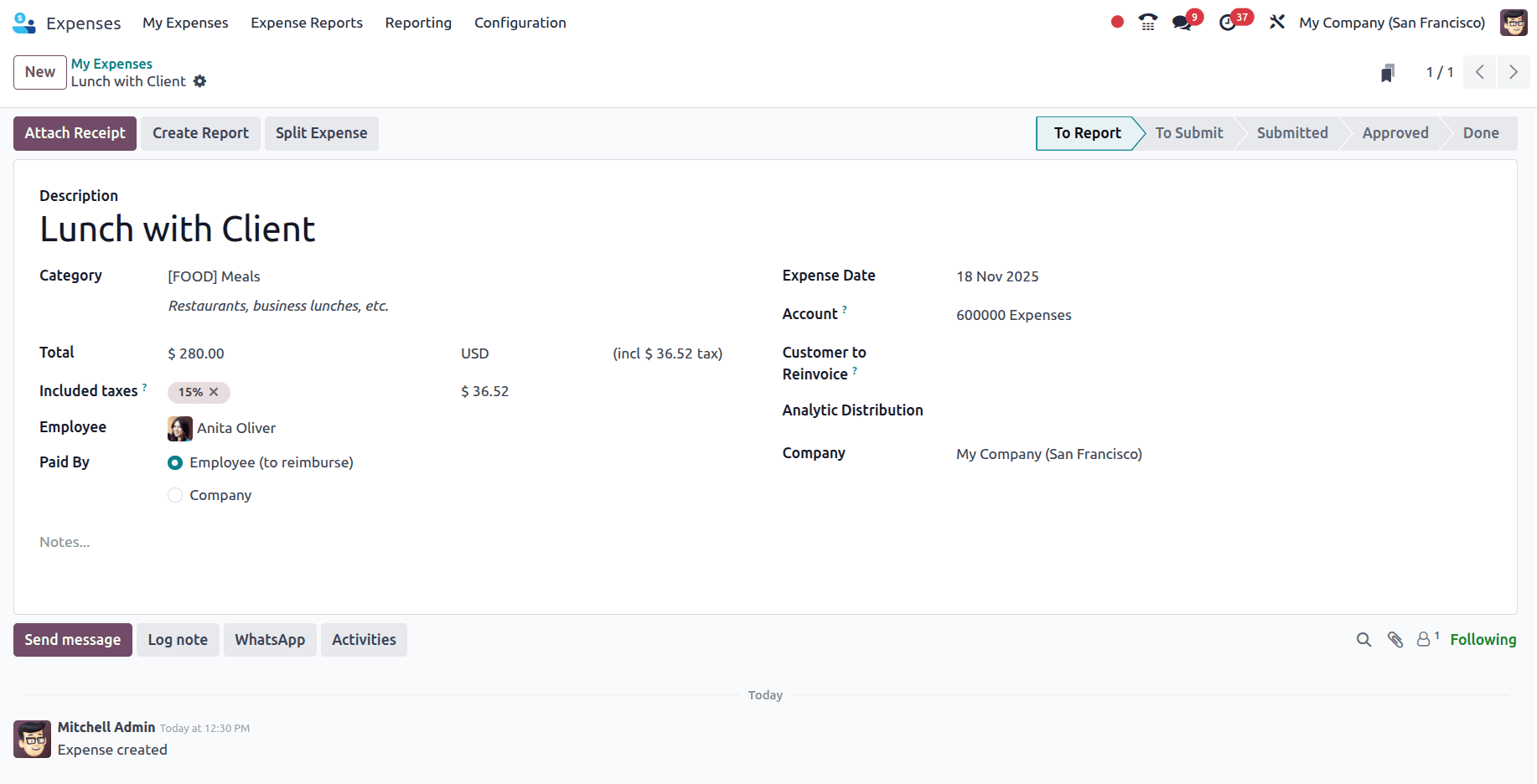Open the messaging conversations icon
Screen dimensions: 1537x784
point(1182,23)
